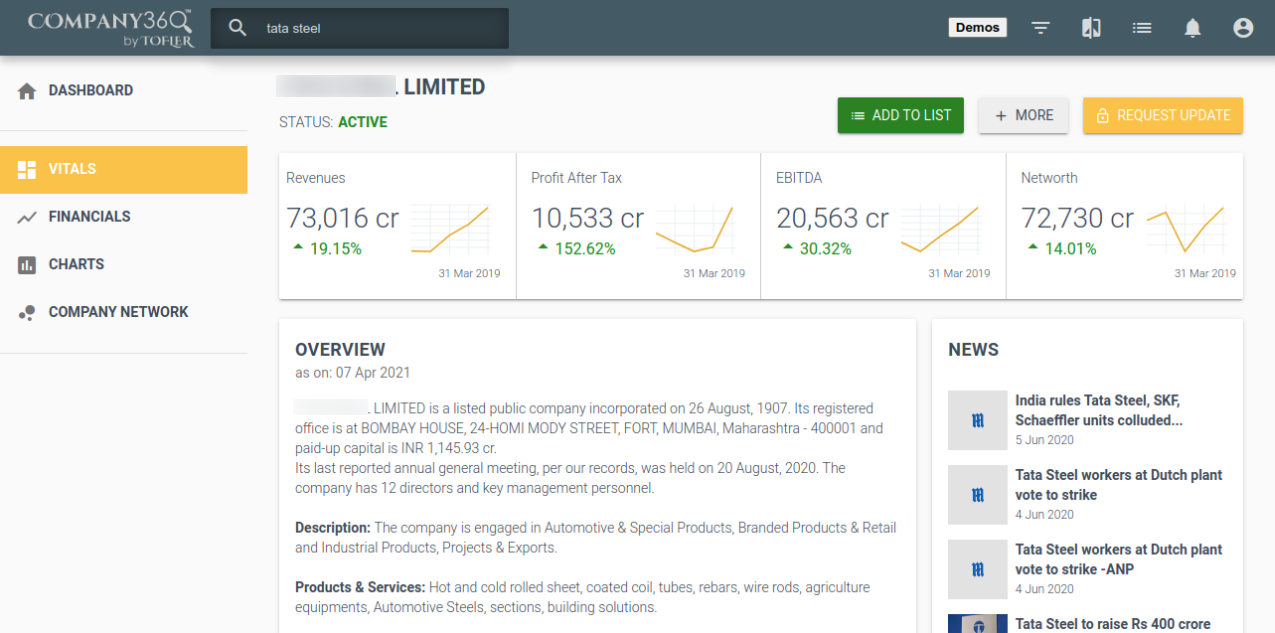The height and width of the screenshot is (633, 1275).
Task: Click the Dashboard home icon
Action: click(x=27, y=91)
